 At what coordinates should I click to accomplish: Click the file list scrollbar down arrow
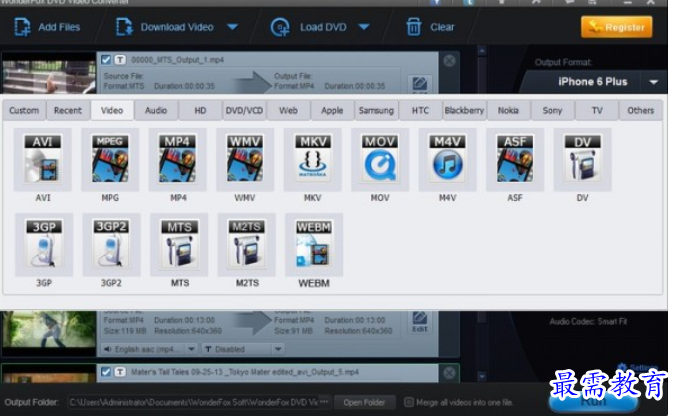[x=482, y=376]
